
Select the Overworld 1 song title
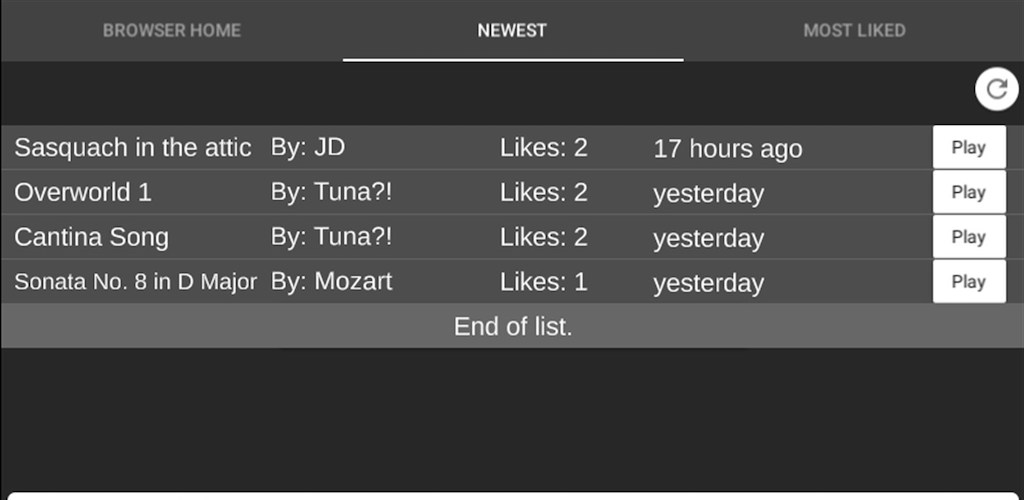pos(83,193)
